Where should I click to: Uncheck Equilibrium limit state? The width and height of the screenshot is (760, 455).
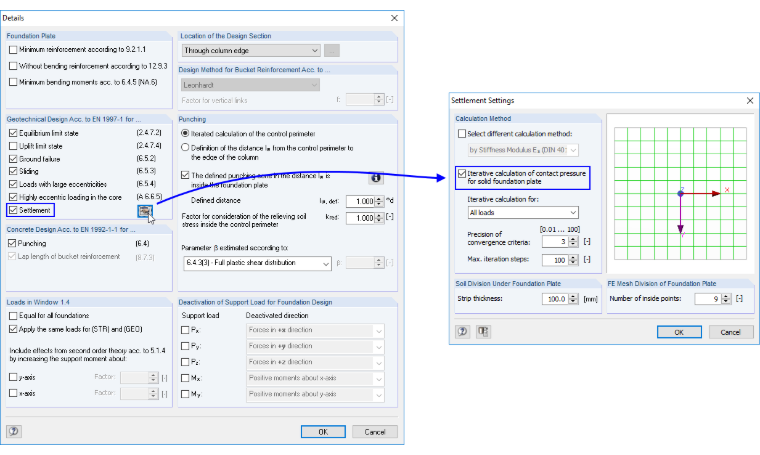13,133
